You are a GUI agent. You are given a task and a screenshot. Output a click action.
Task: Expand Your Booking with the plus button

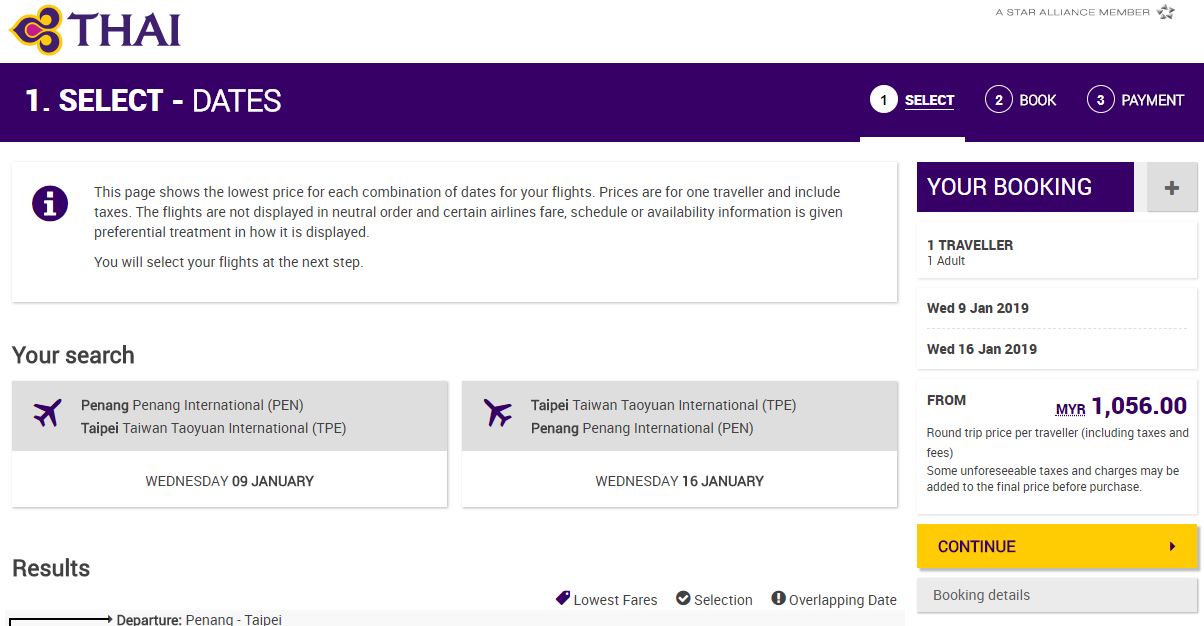pyautogui.click(x=1172, y=187)
